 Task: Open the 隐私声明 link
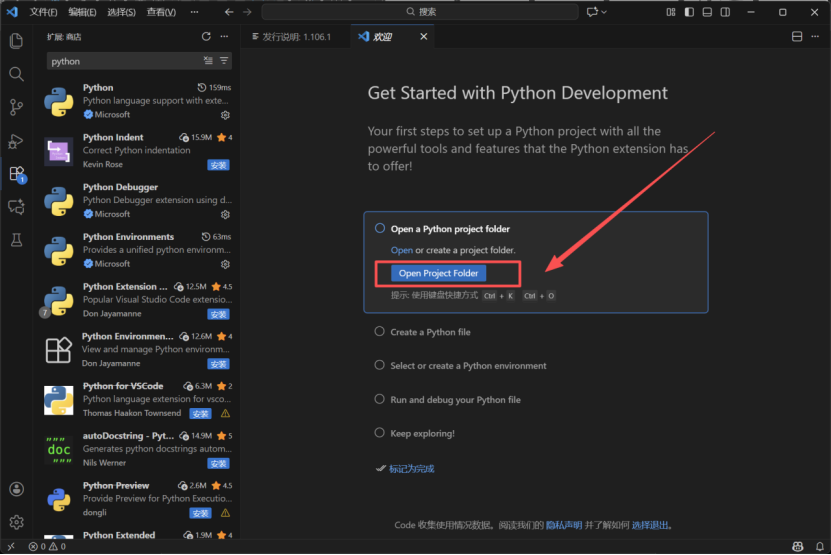click(x=564, y=525)
